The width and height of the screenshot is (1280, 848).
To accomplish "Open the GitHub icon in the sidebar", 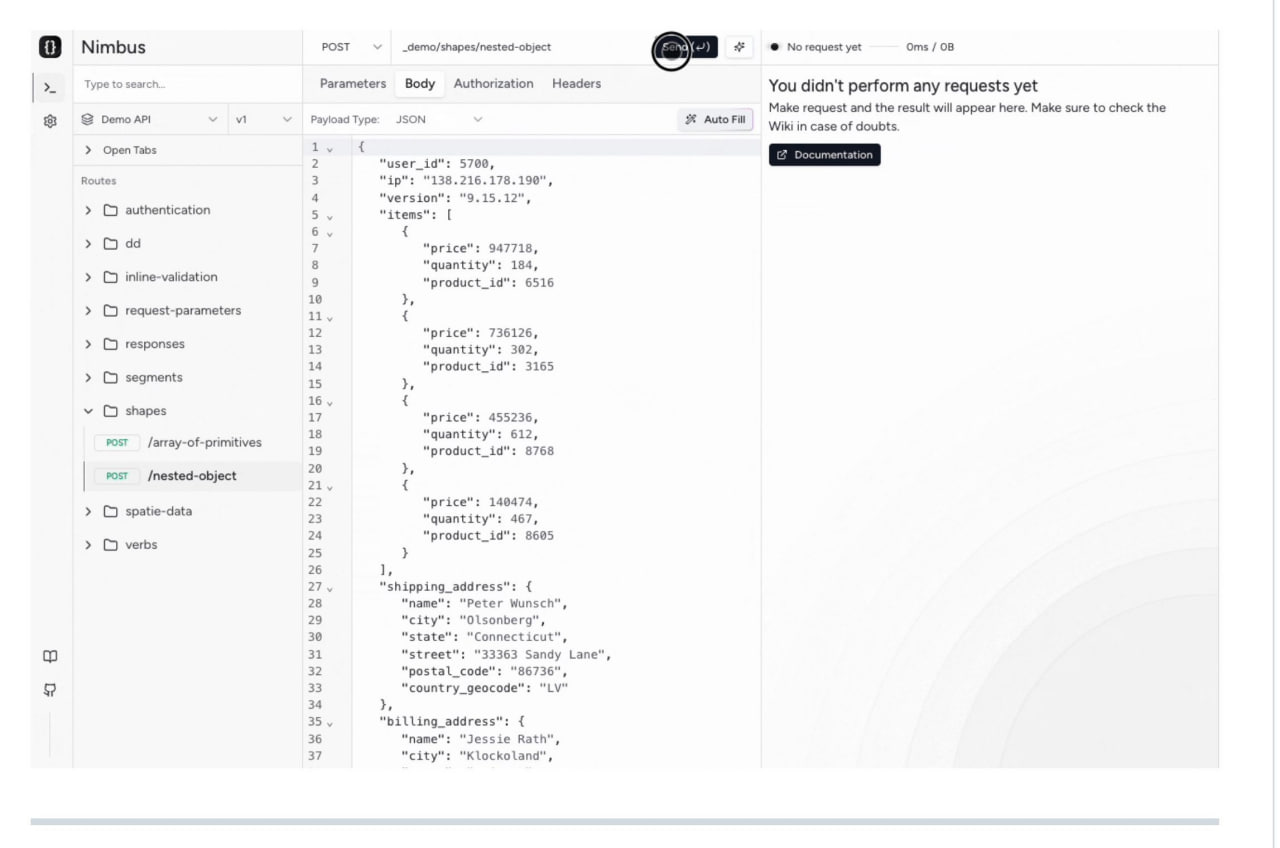I will pos(50,691).
